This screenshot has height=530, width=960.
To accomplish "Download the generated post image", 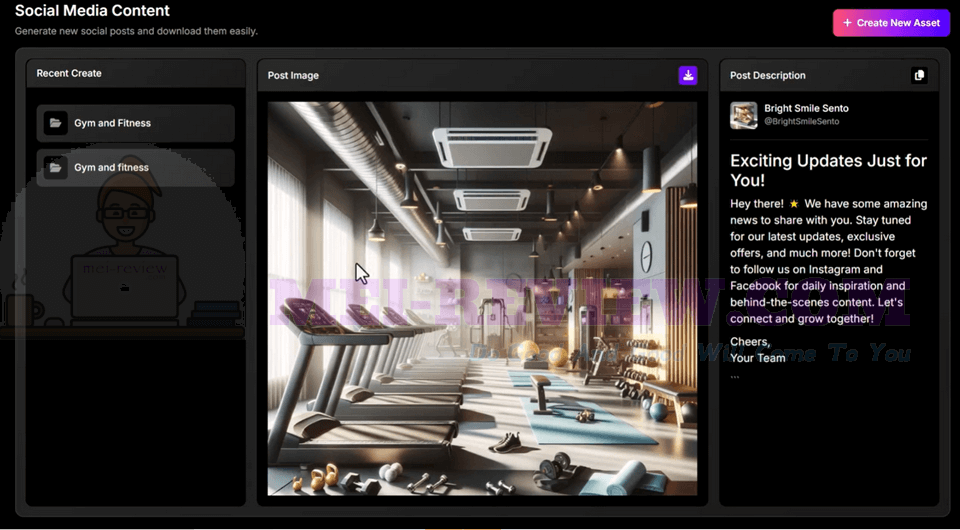I will 688,75.
